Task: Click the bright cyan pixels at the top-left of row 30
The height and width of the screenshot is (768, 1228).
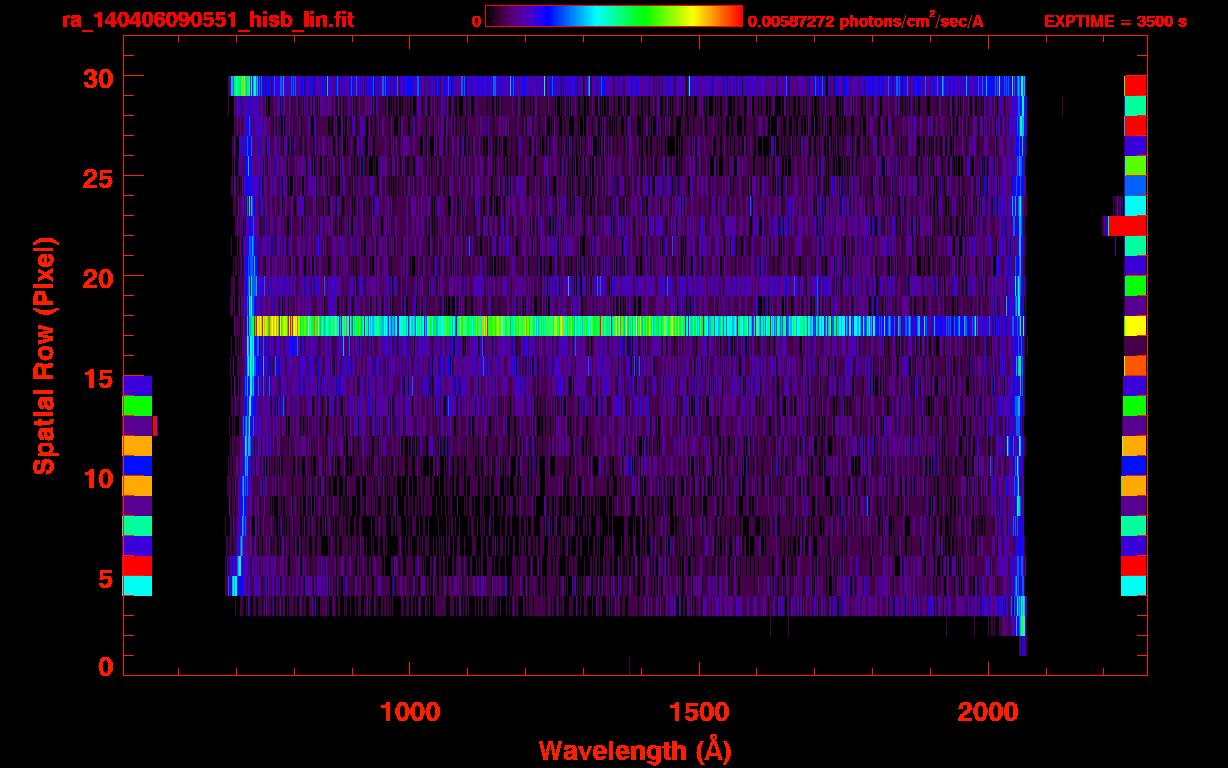Action: (243, 86)
